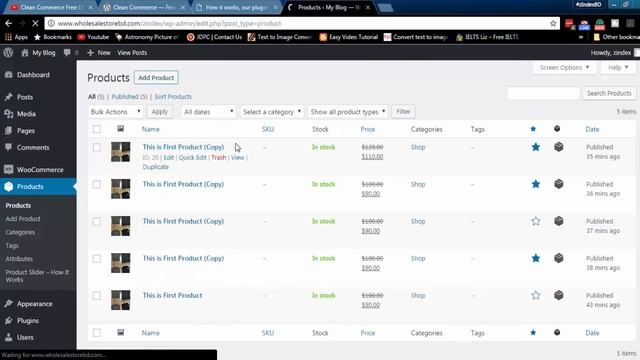
Task: Open the New content menu in admin bar
Action: 99,53
